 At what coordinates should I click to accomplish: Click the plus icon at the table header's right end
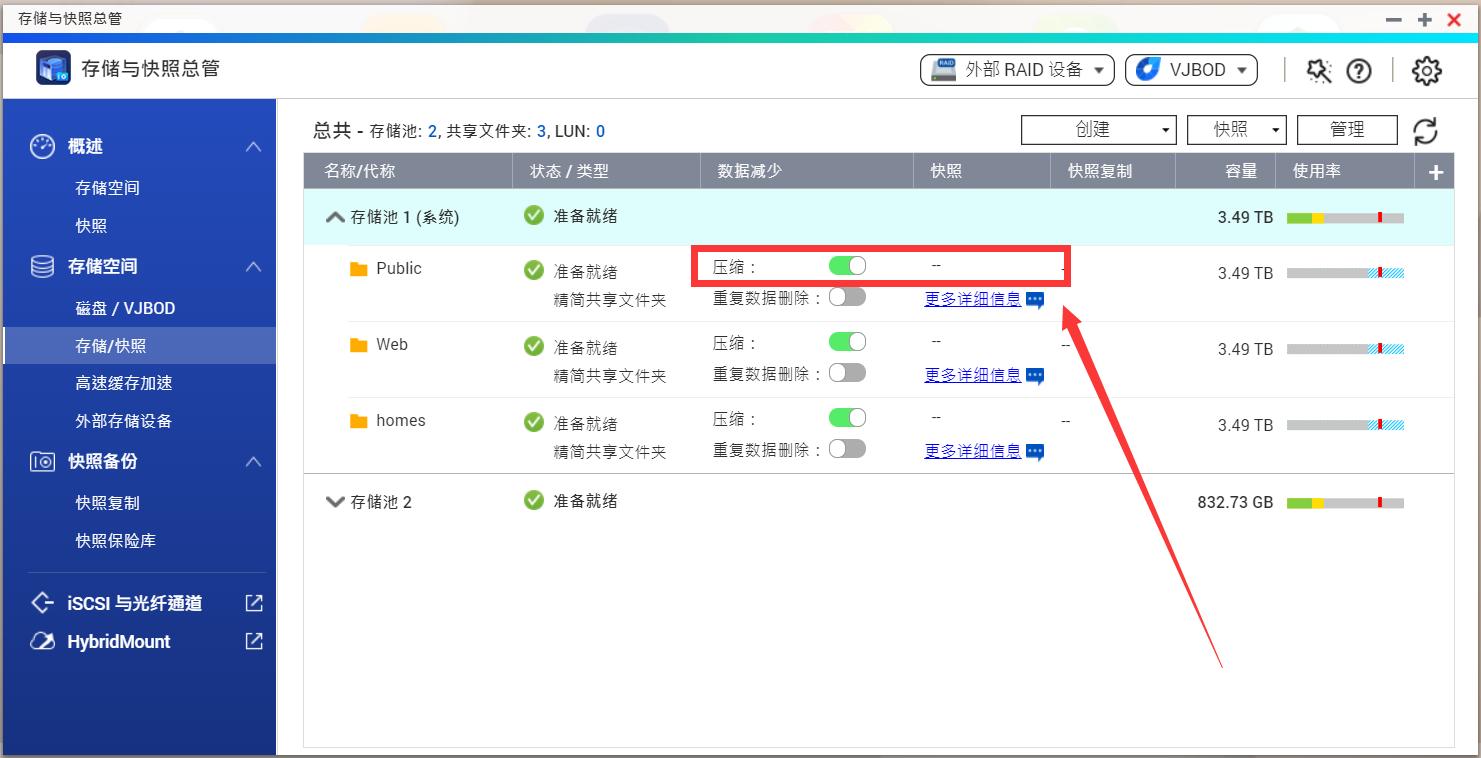[1434, 170]
